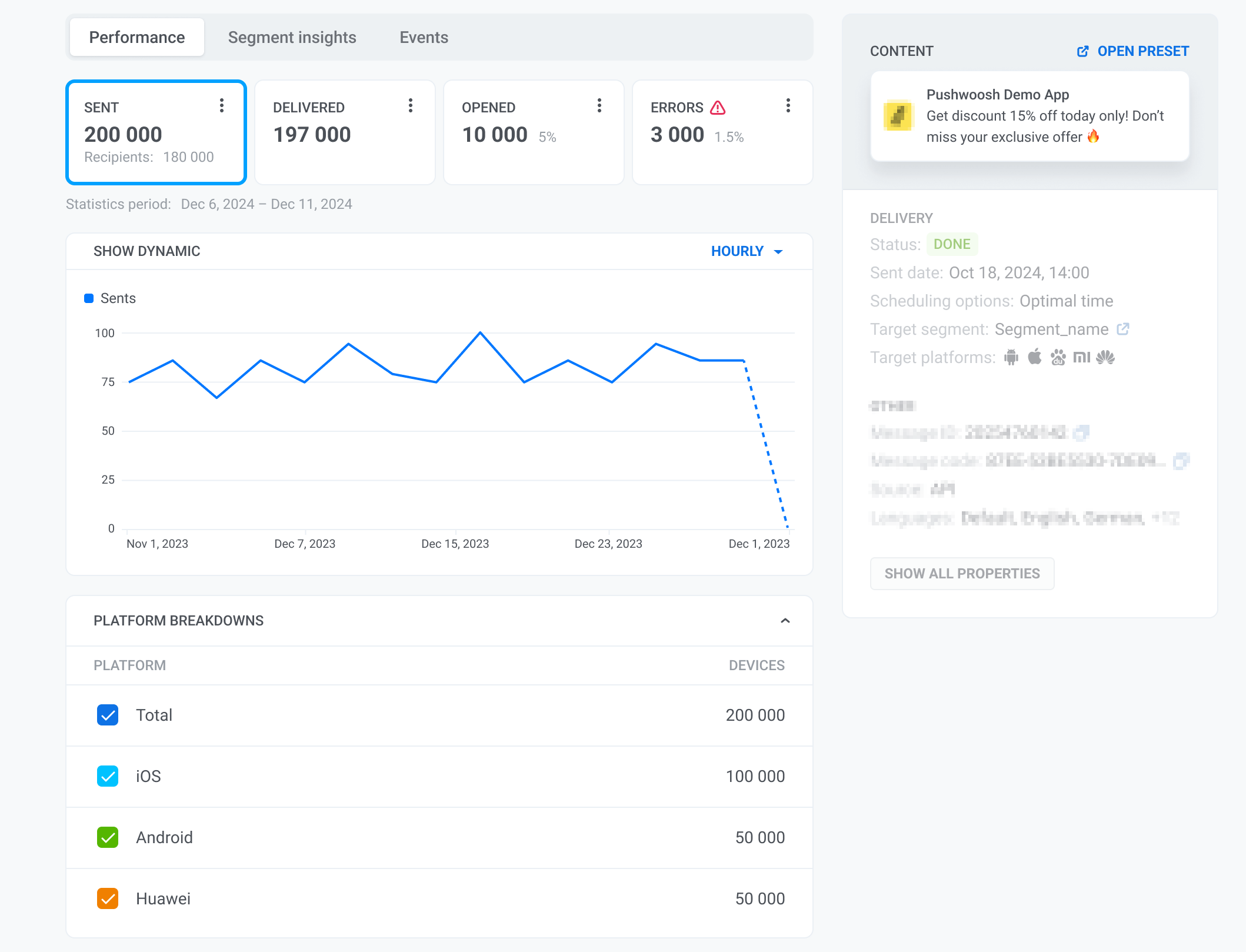Click the Pushwoosh Demo App message preview
Image resolution: width=1246 pixels, height=952 pixels.
pyautogui.click(x=1028, y=116)
